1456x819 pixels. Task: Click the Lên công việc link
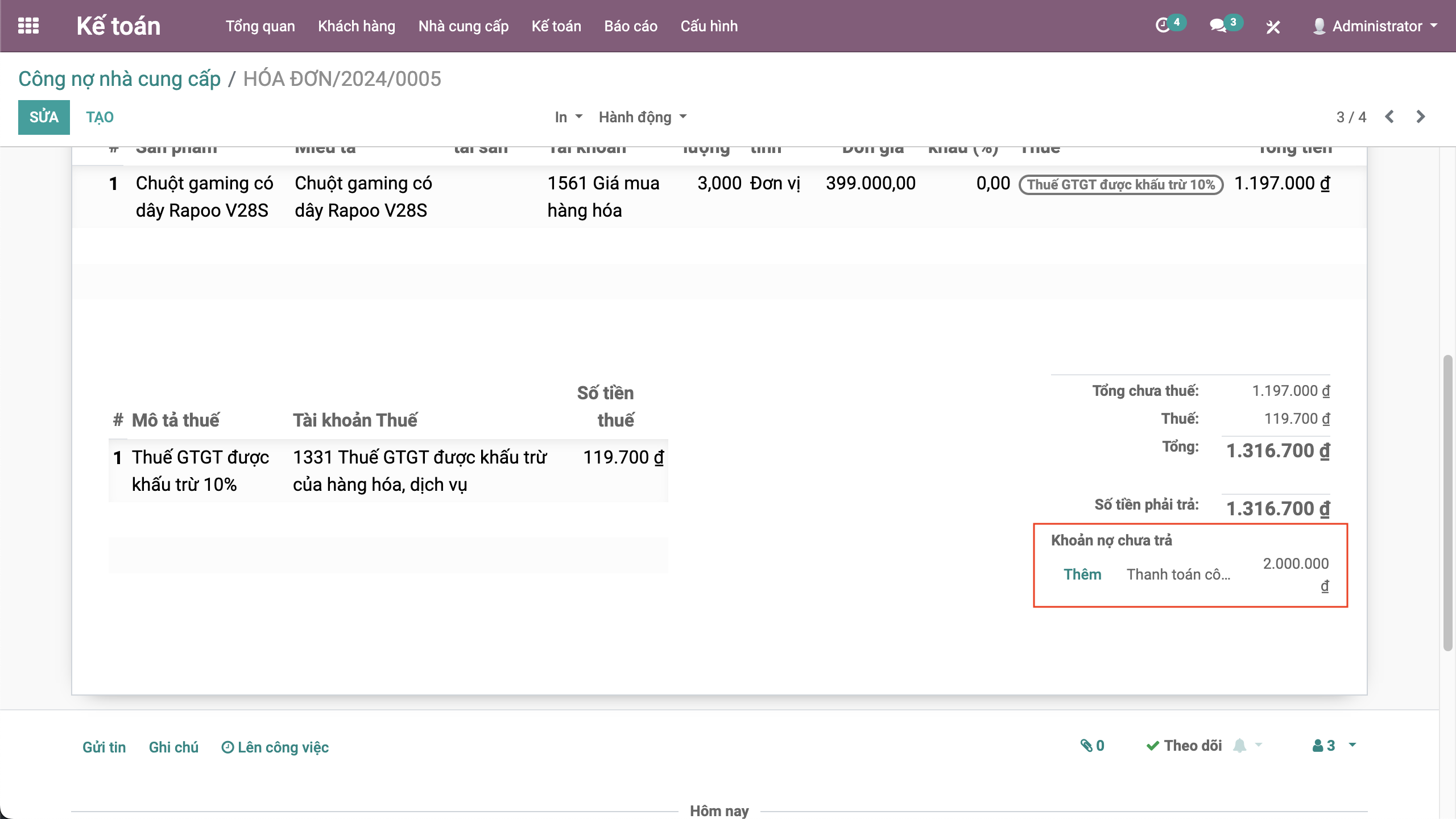[x=275, y=747]
